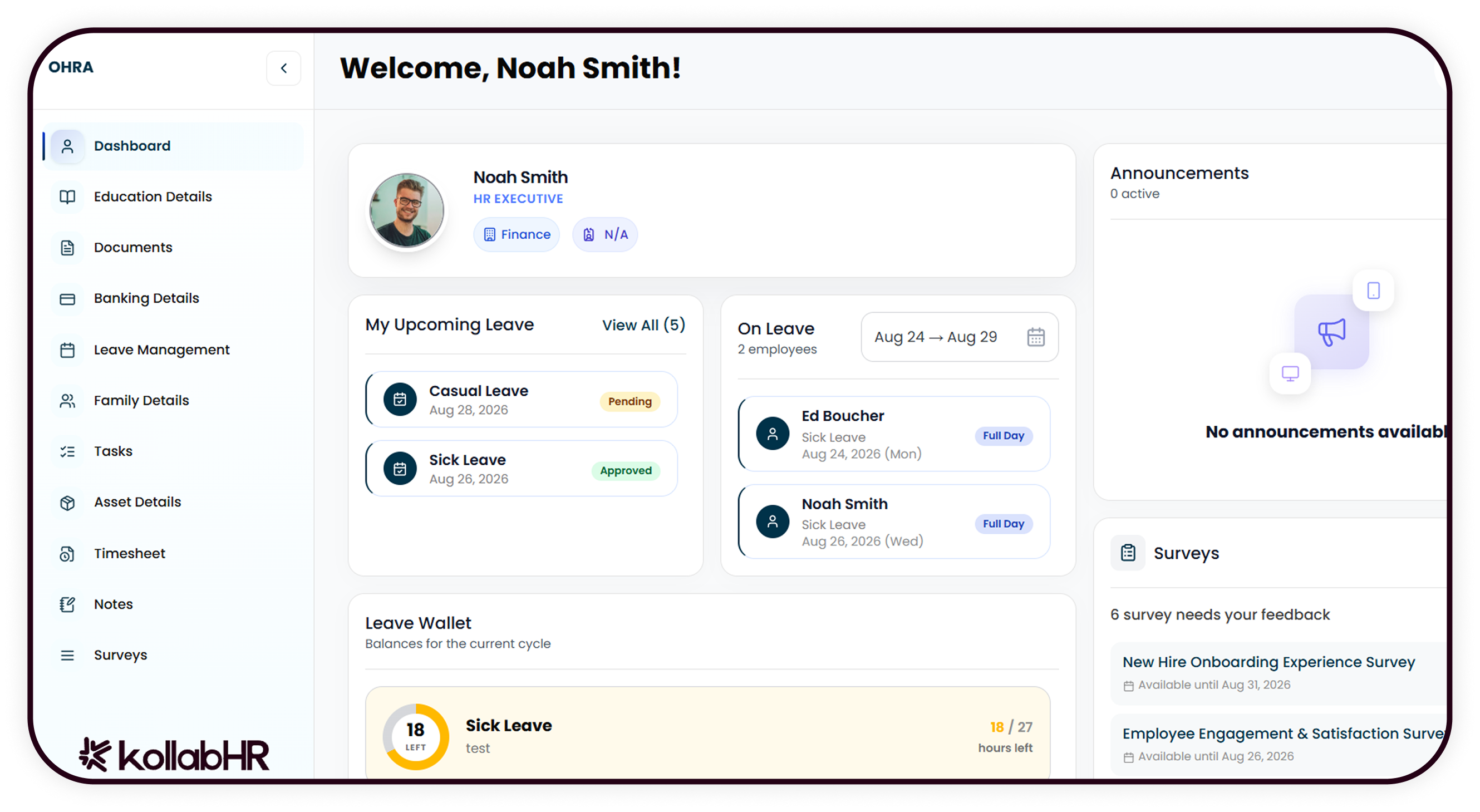The height and width of the screenshot is (812, 1480).
Task: Select Leave Management in sidebar
Action: tap(173, 350)
